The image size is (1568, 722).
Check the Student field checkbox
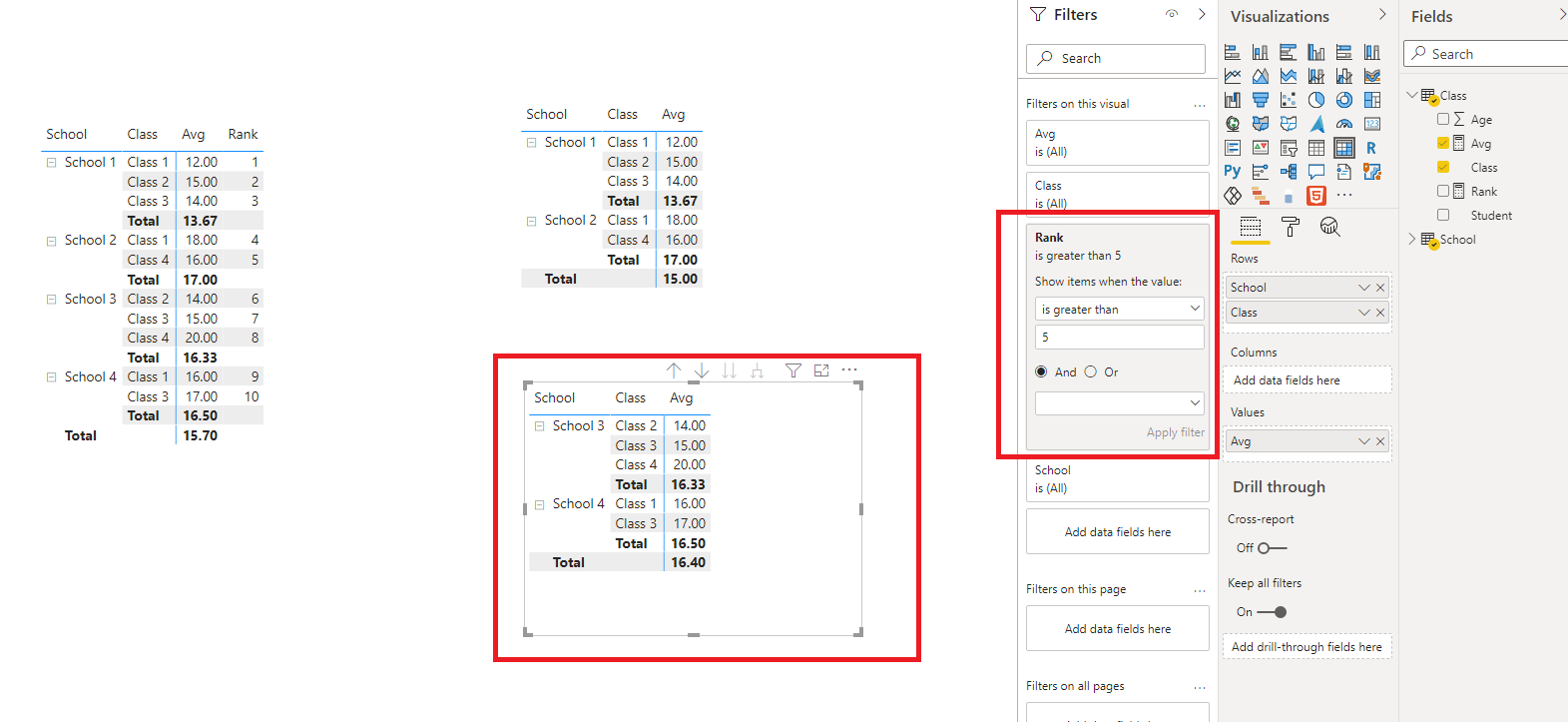coord(1443,215)
